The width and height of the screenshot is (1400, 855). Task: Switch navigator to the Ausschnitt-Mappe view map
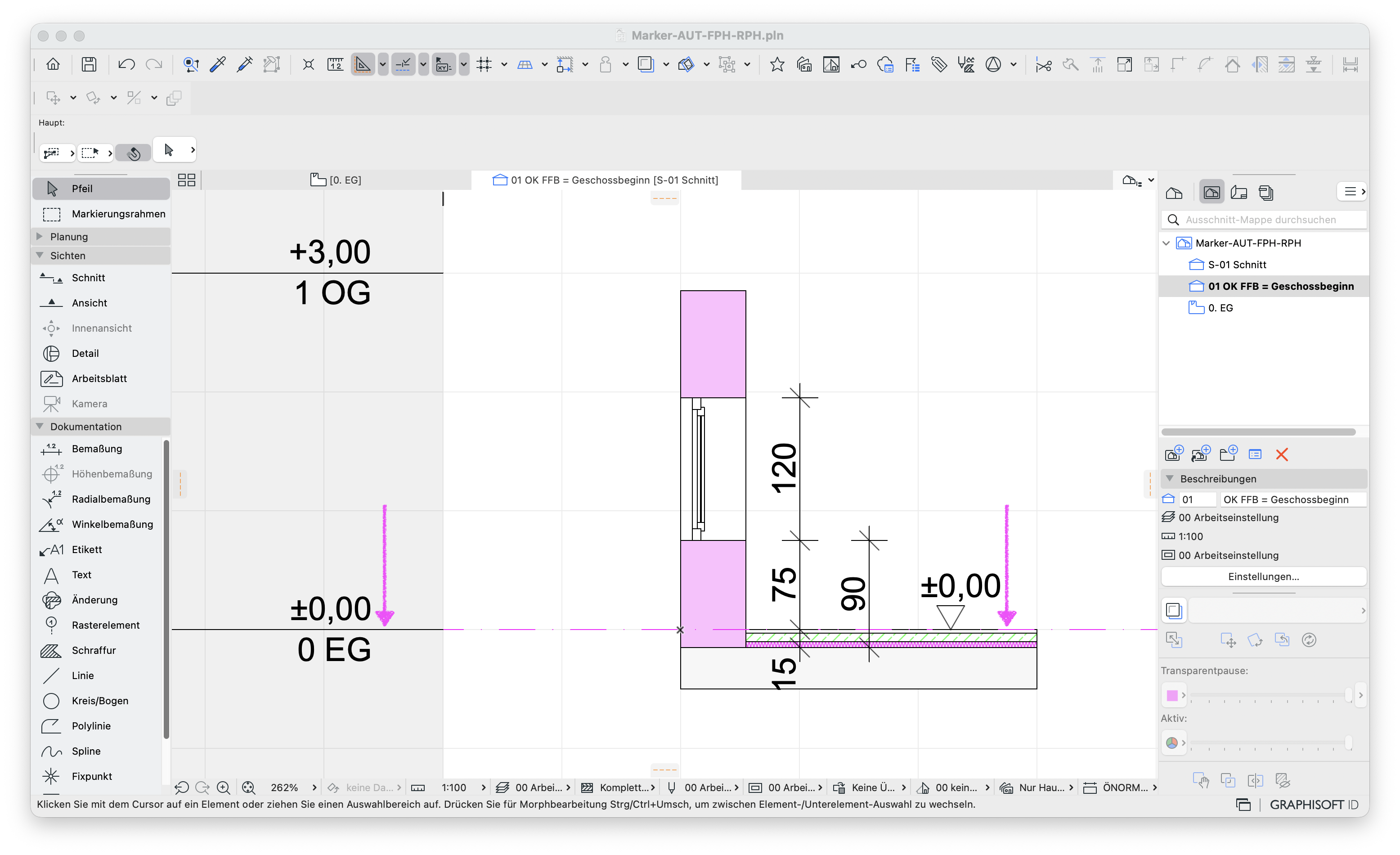point(1212,192)
